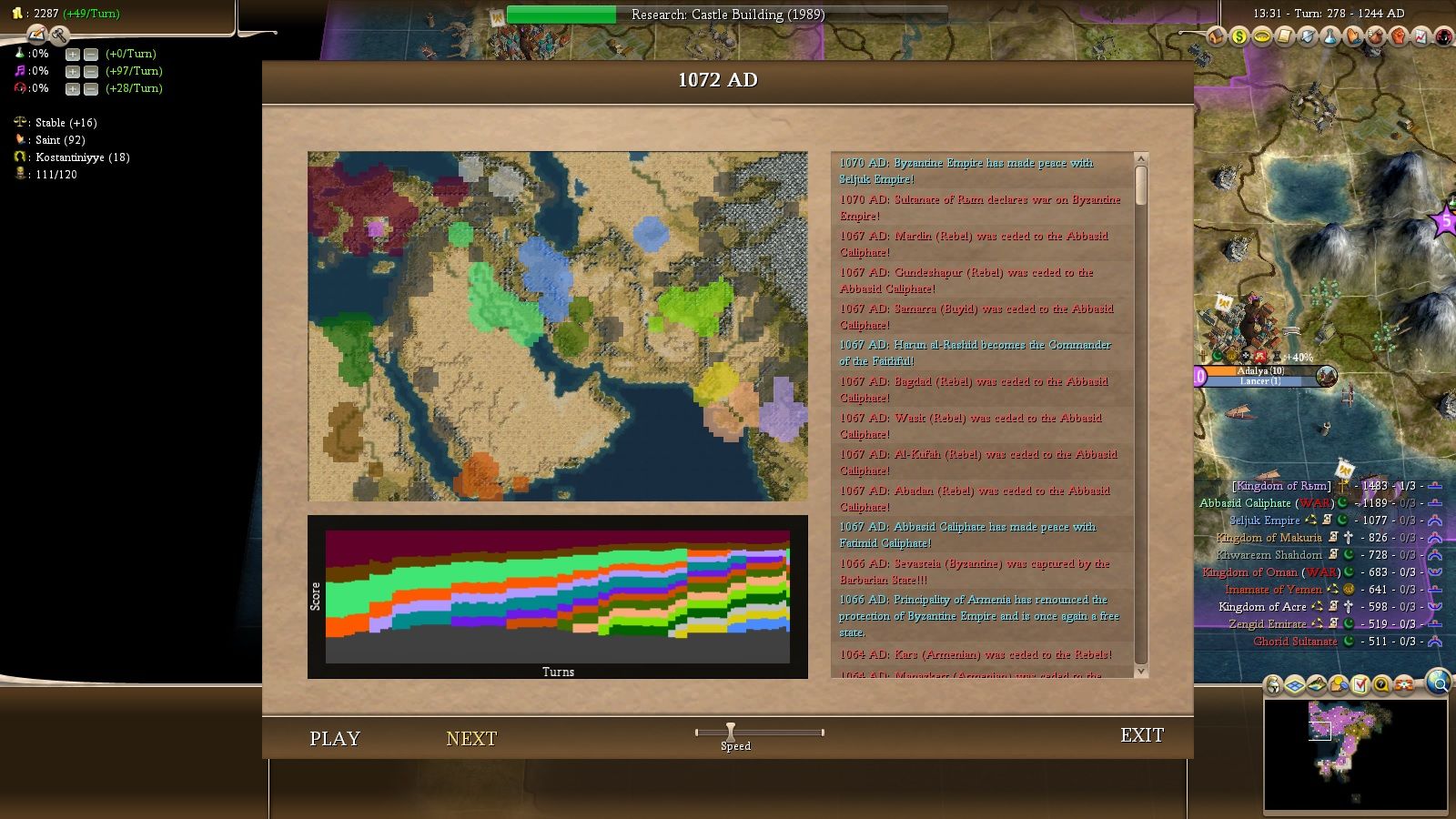Increase espionage rate with plus button
1456x819 pixels.
pos(73,88)
